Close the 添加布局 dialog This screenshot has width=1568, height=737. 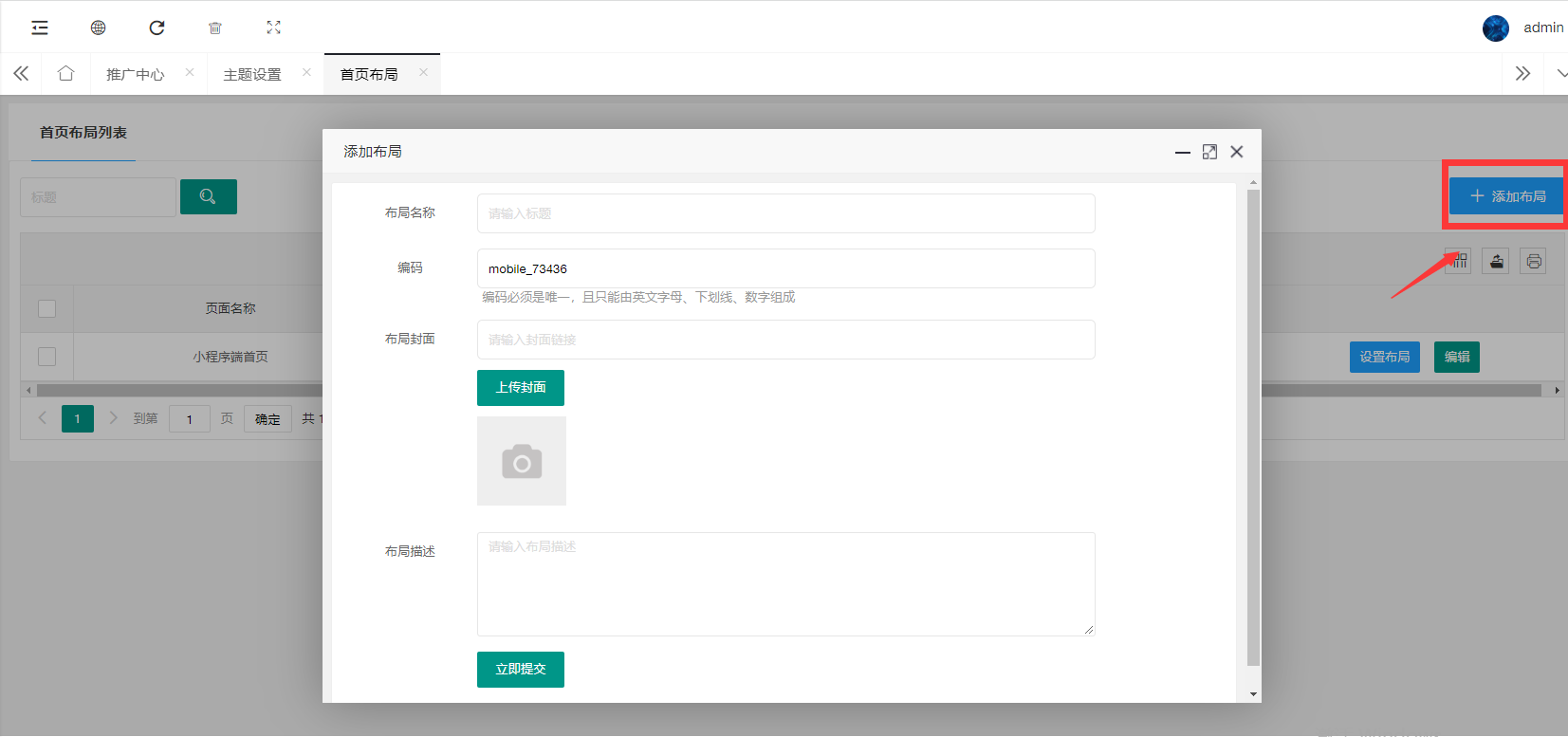[x=1237, y=152]
